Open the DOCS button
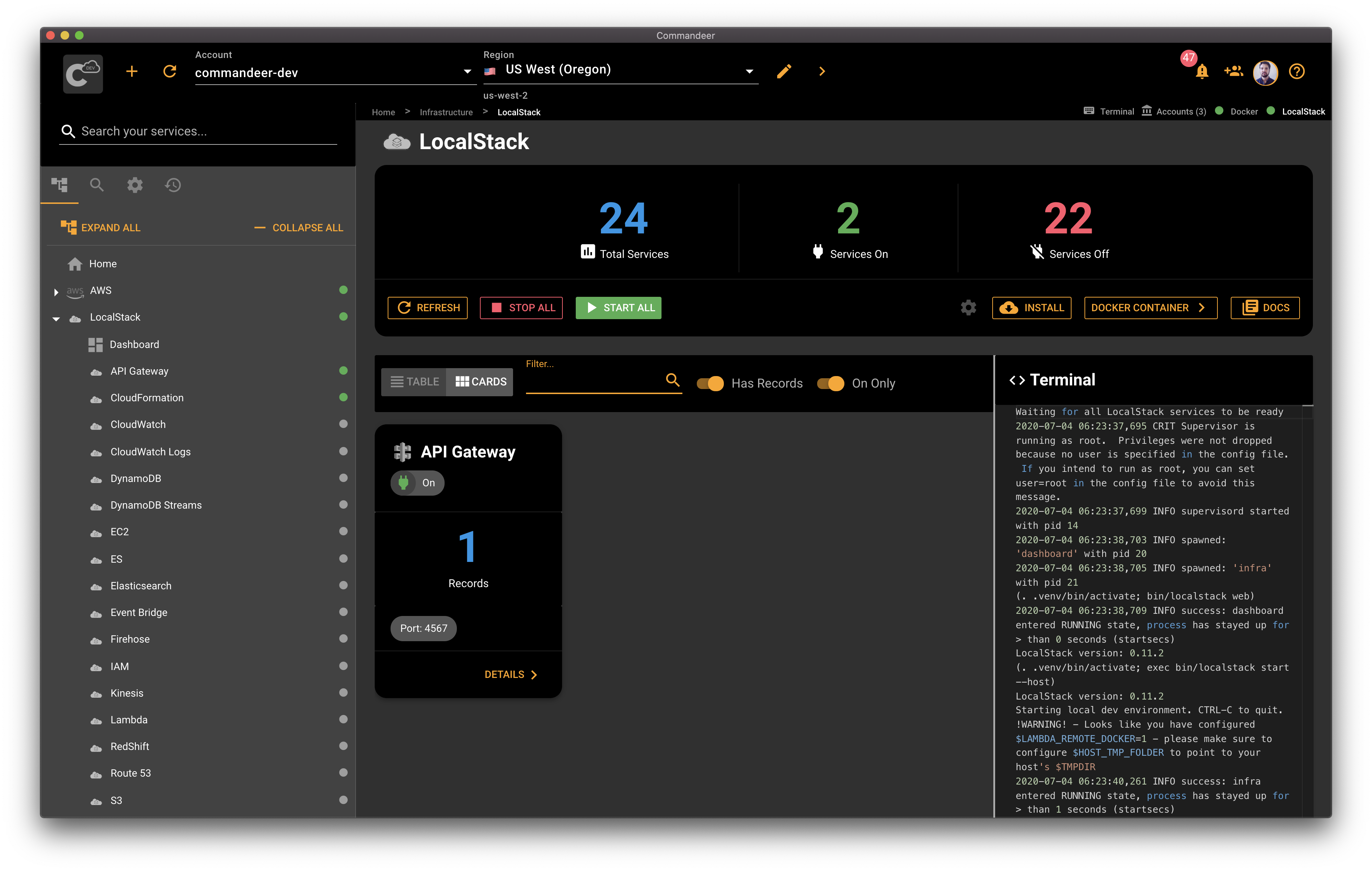The height and width of the screenshot is (871, 1372). [x=1265, y=308]
